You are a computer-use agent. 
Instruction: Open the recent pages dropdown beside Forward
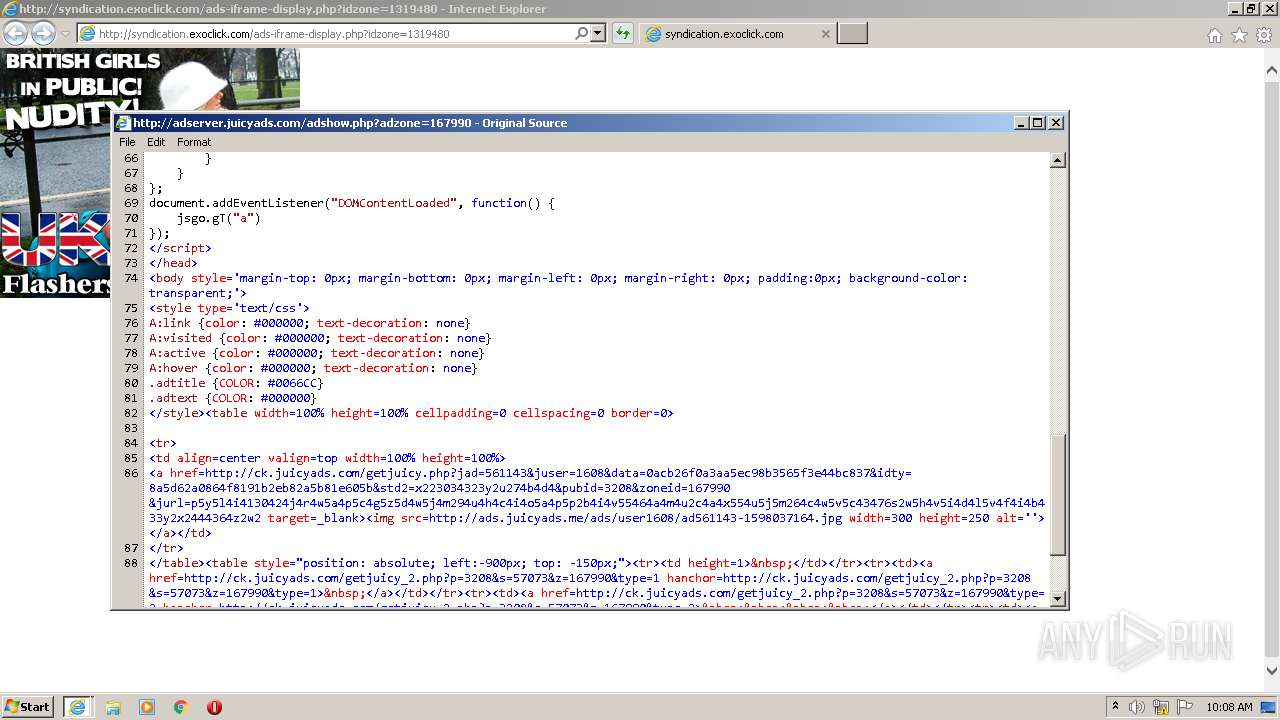(65, 34)
